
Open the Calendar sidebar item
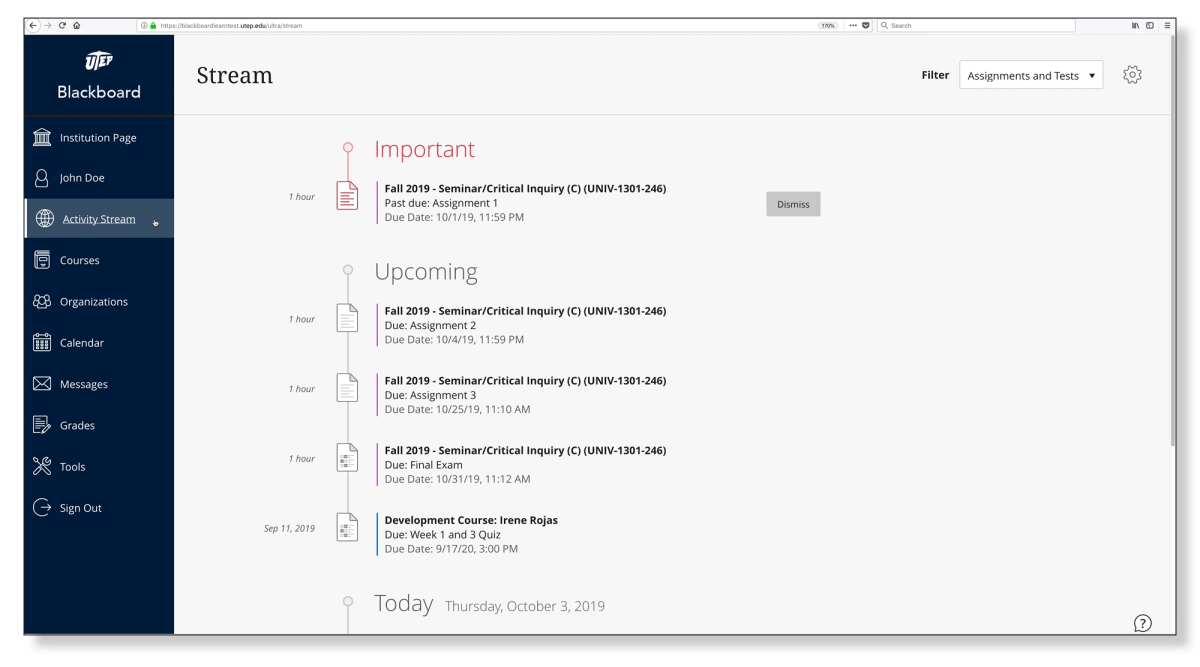pos(81,343)
